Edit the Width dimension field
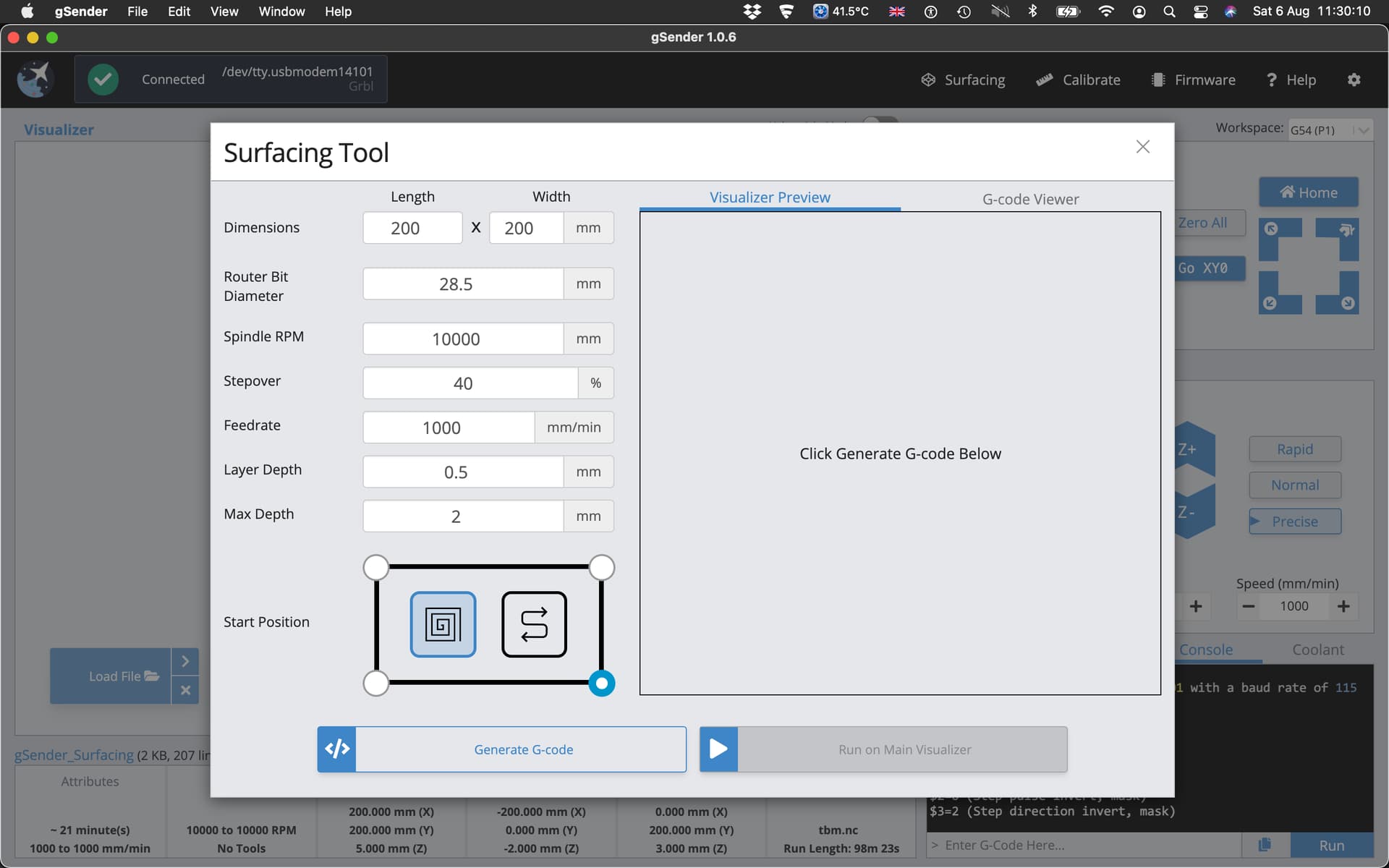The image size is (1389, 868). pyautogui.click(x=527, y=228)
